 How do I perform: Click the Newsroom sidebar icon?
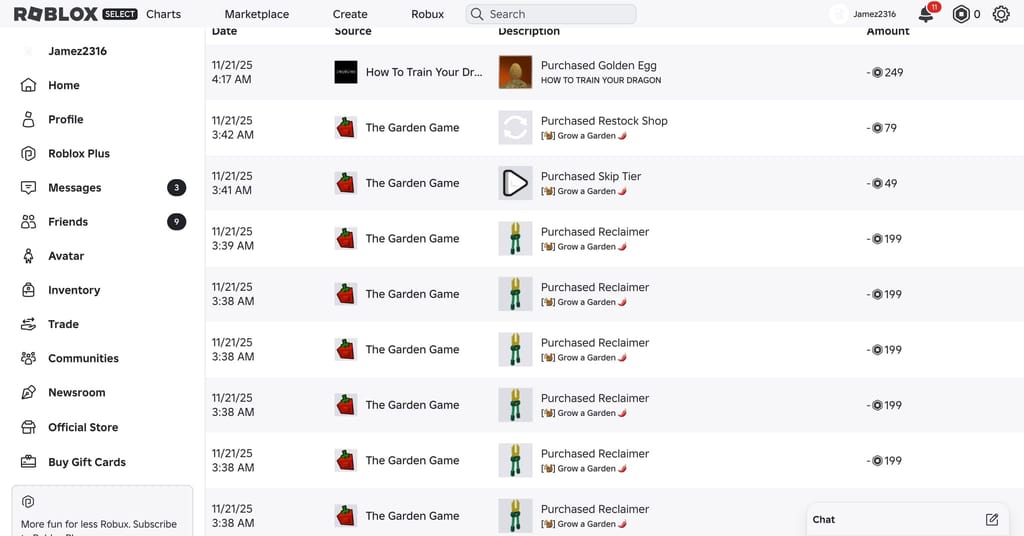point(28,392)
